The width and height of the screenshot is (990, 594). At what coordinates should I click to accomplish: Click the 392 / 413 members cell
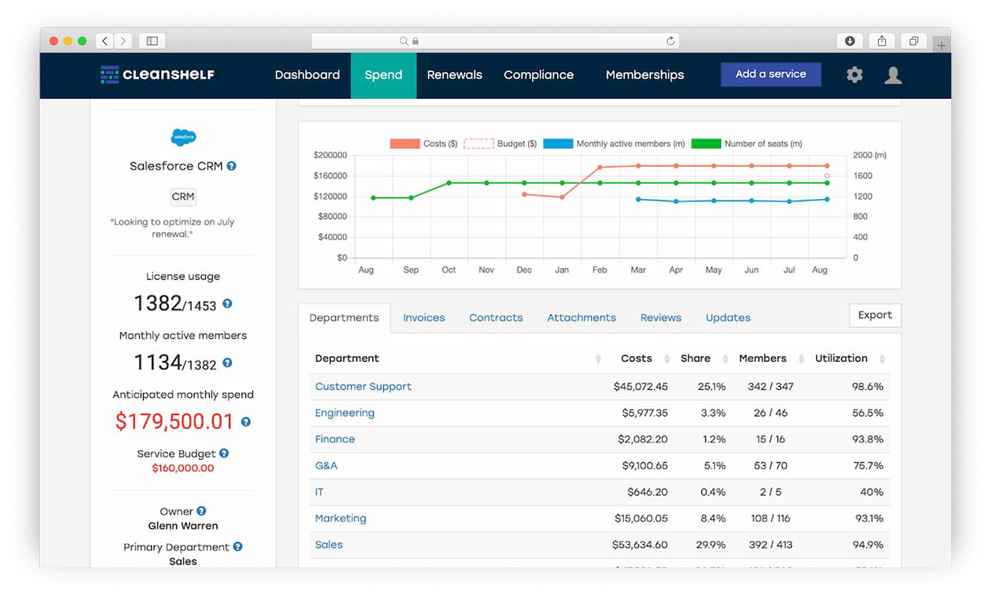[770, 545]
